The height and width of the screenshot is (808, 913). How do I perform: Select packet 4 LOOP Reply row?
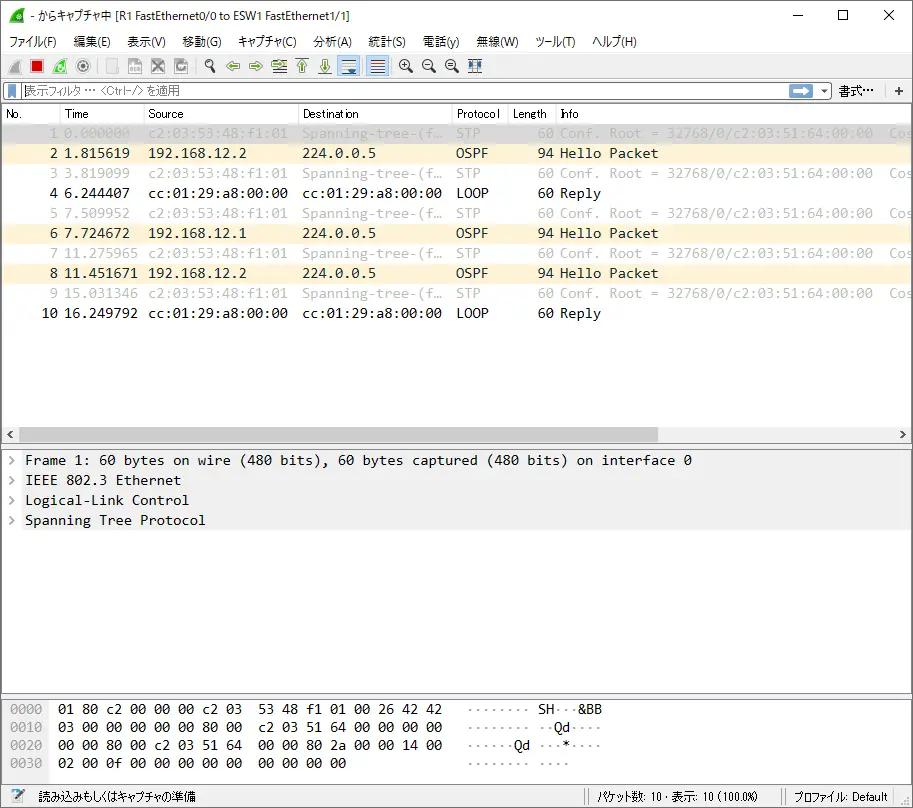tap(456, 193)
